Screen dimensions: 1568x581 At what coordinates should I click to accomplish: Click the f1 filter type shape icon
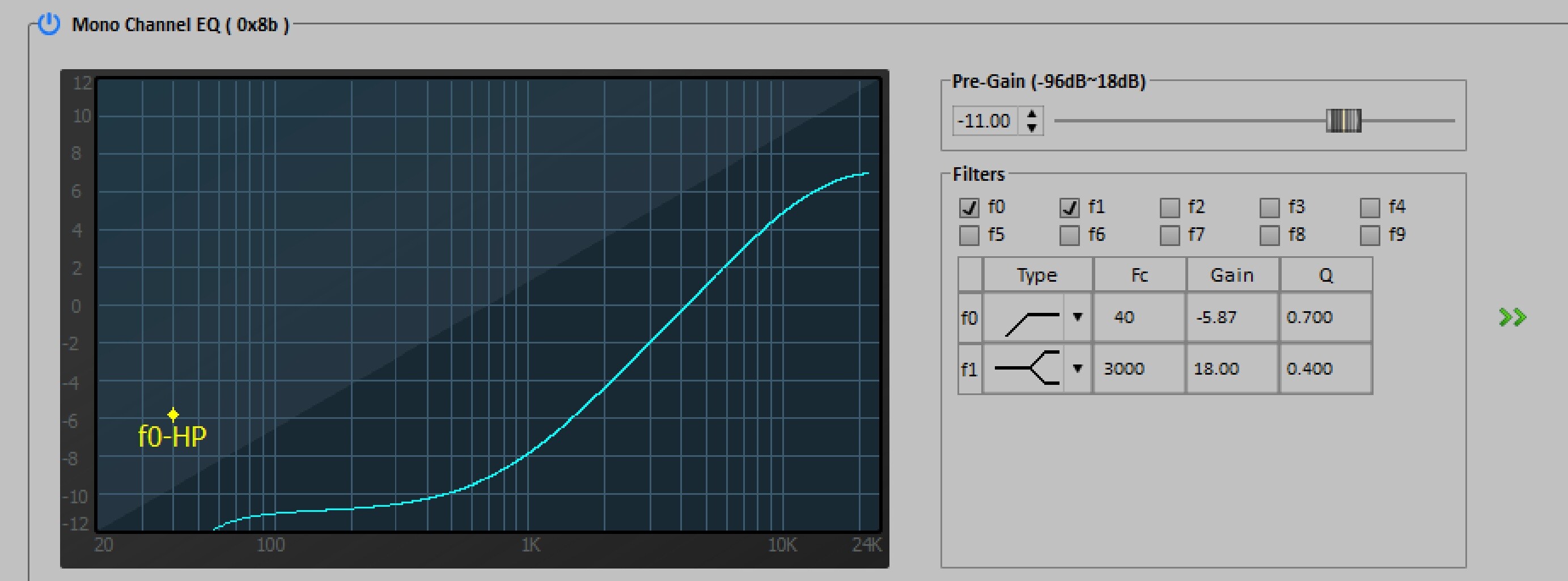pos(1028,368)
